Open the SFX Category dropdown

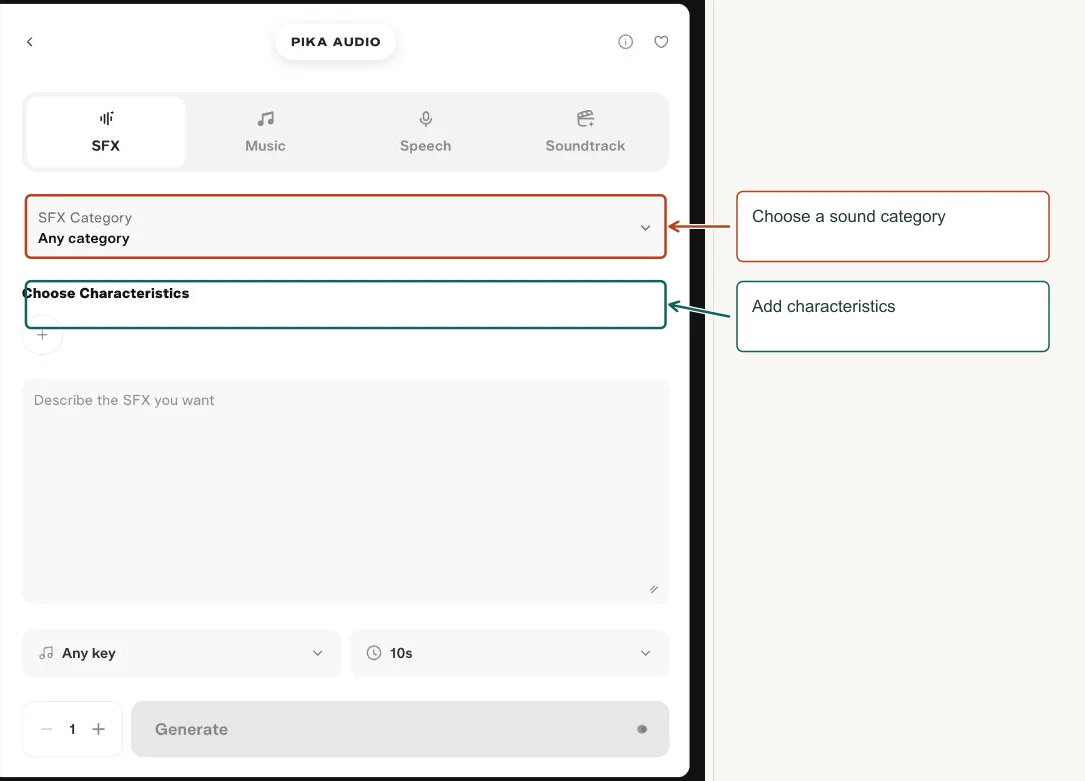pyautogui.click(x=345, y=227)
